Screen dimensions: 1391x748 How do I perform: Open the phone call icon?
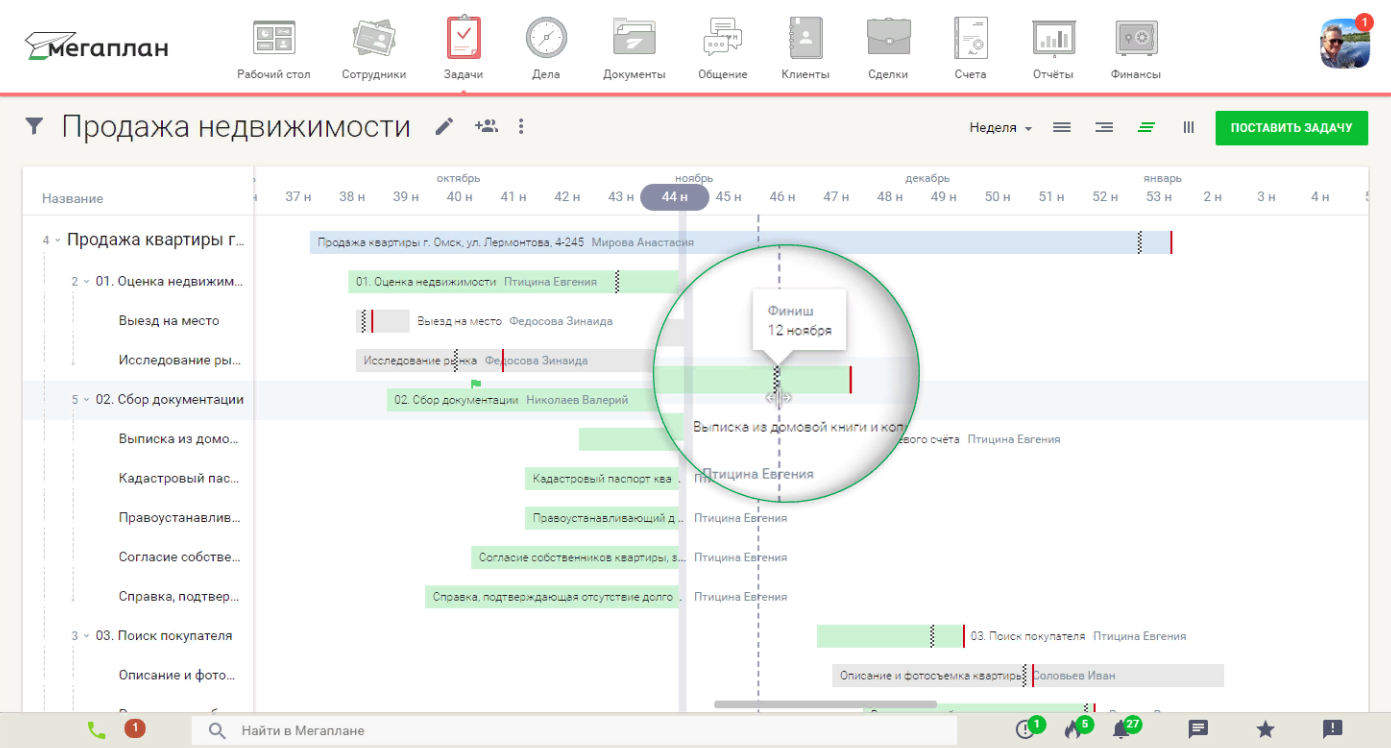click(96, 730)
